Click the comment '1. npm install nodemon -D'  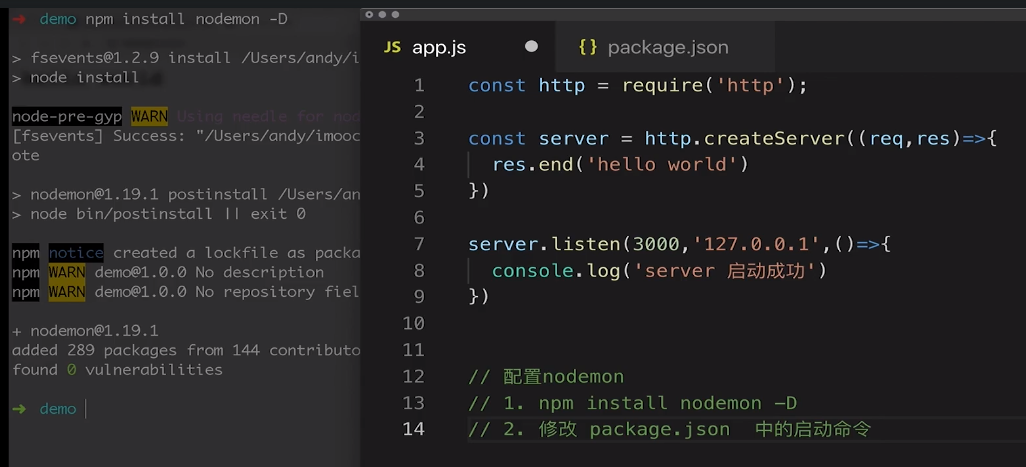(x=650, y=403)
